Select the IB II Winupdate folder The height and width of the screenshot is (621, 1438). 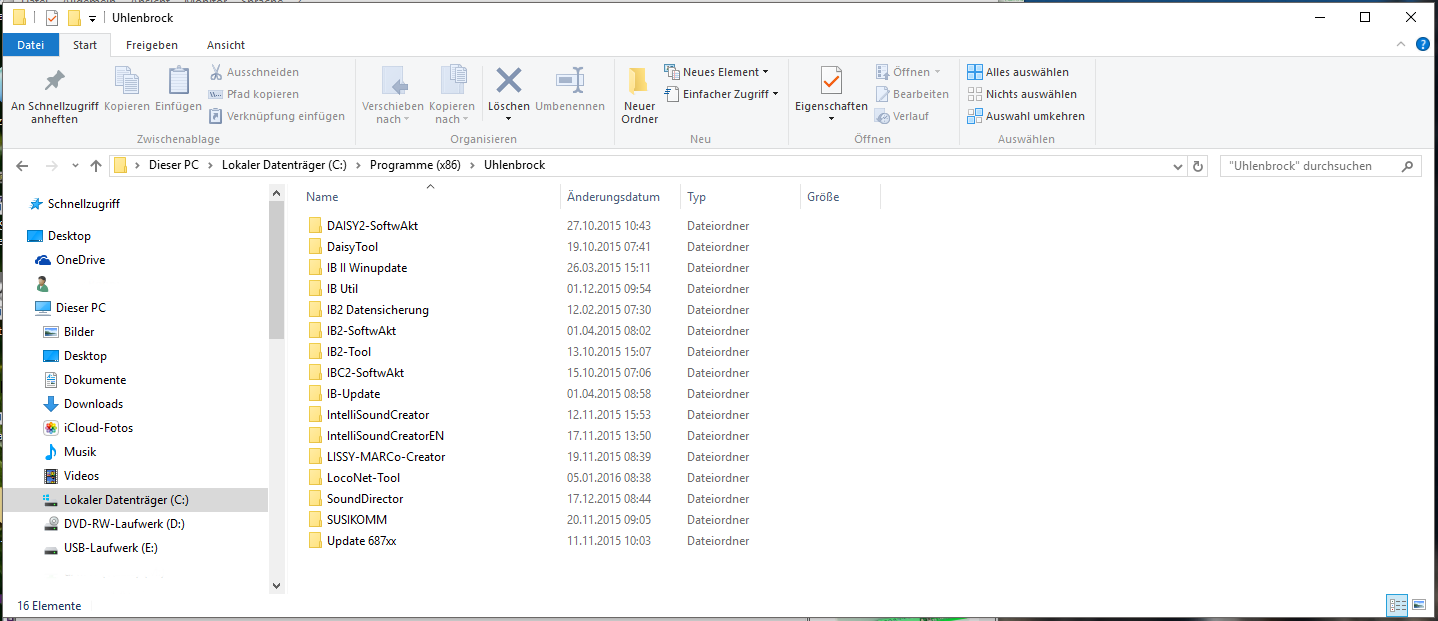(367, 268)
